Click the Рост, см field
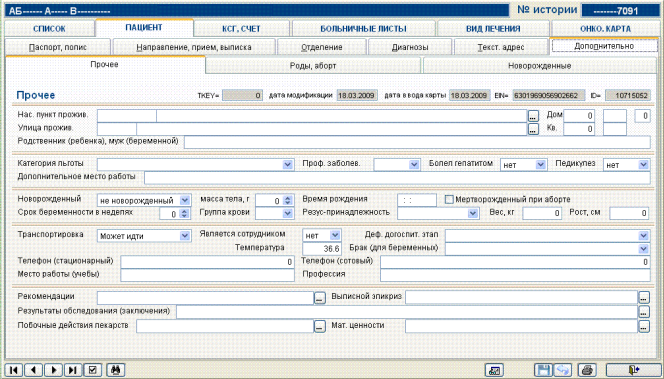This screenshot has height=379, width=664. (x=629, y=213)
